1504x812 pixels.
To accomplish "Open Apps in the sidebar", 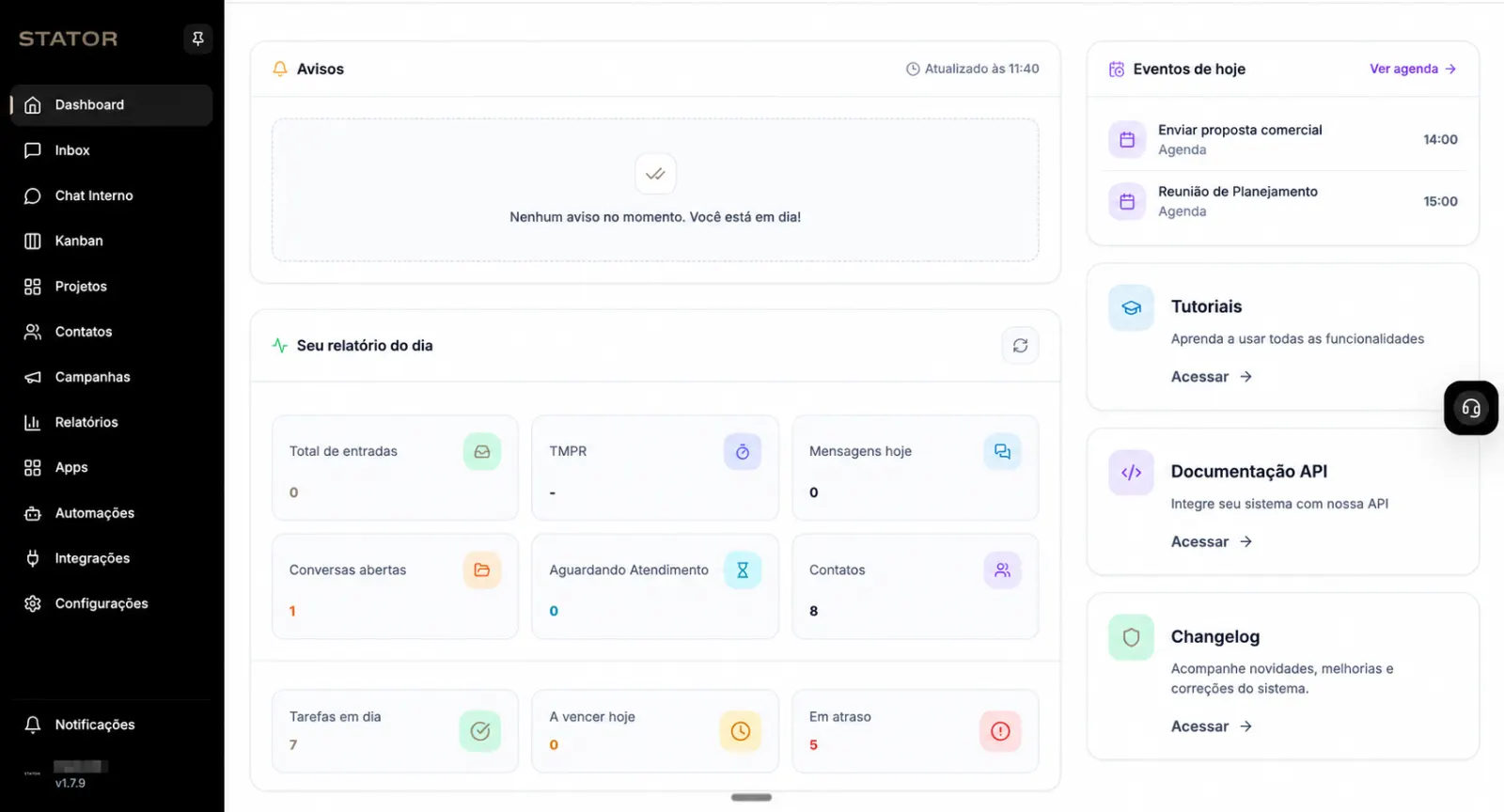I will point(112,467).
